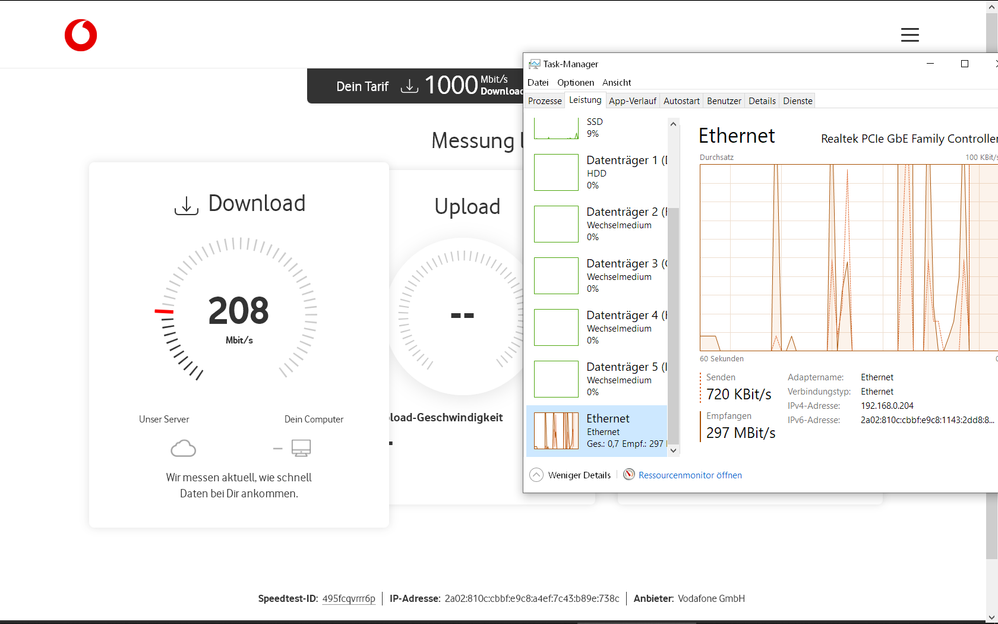
Task: Click the cloud icon under Unser Server
Action: point(183,448)
